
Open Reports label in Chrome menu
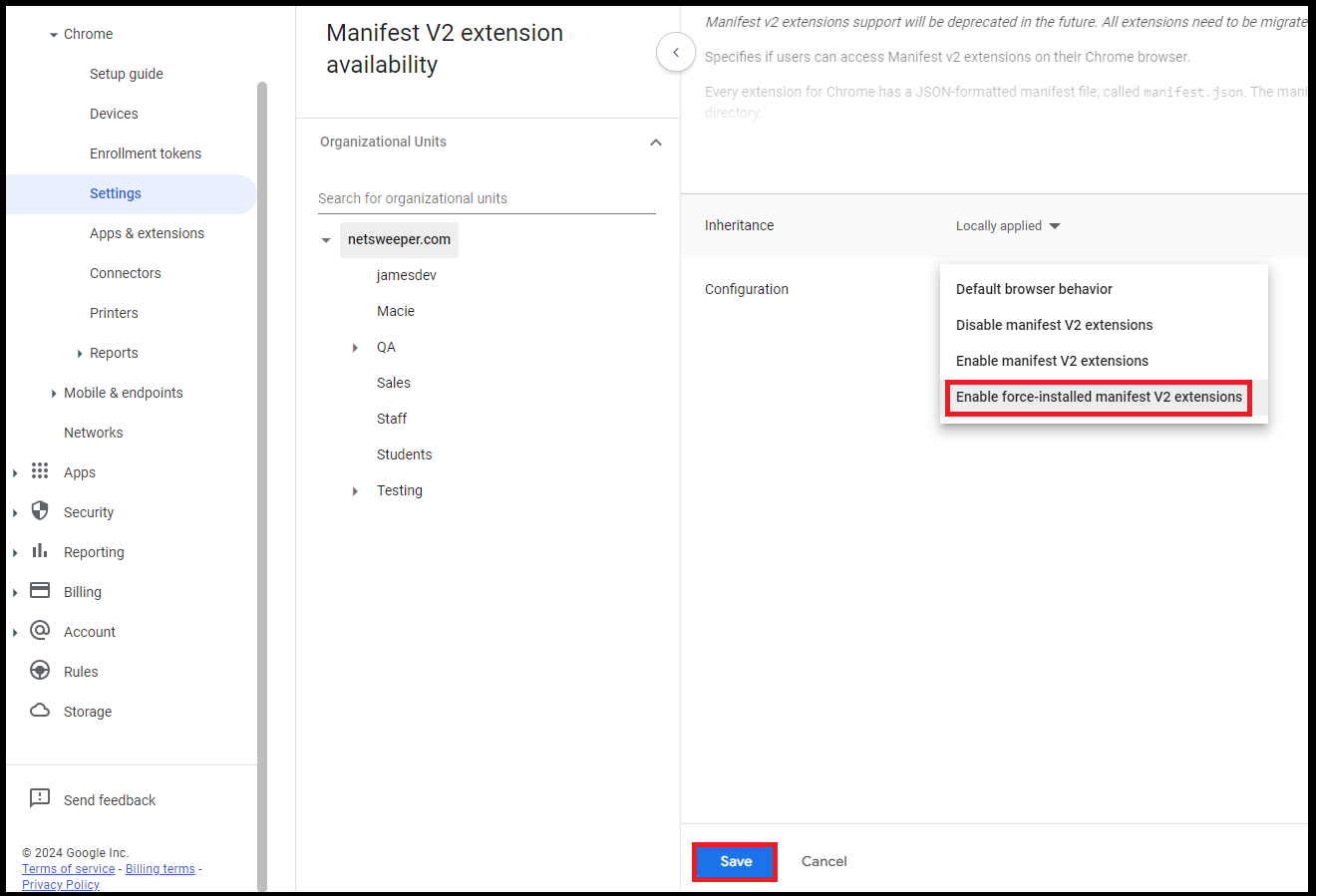click(x=114, y=353)
